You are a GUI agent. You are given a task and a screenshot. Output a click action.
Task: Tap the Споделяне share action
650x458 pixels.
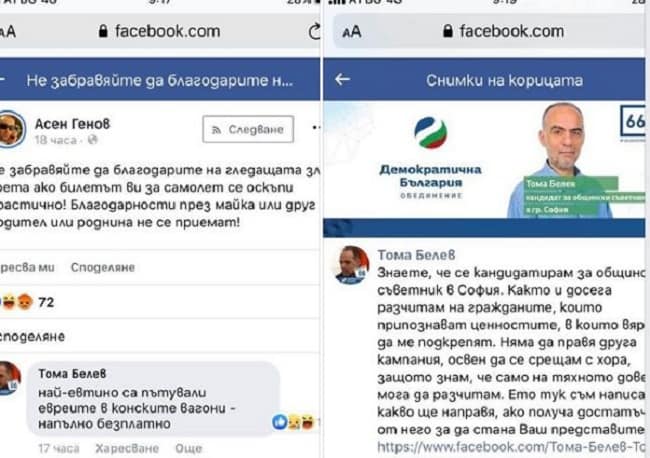(x=103, y=267)
